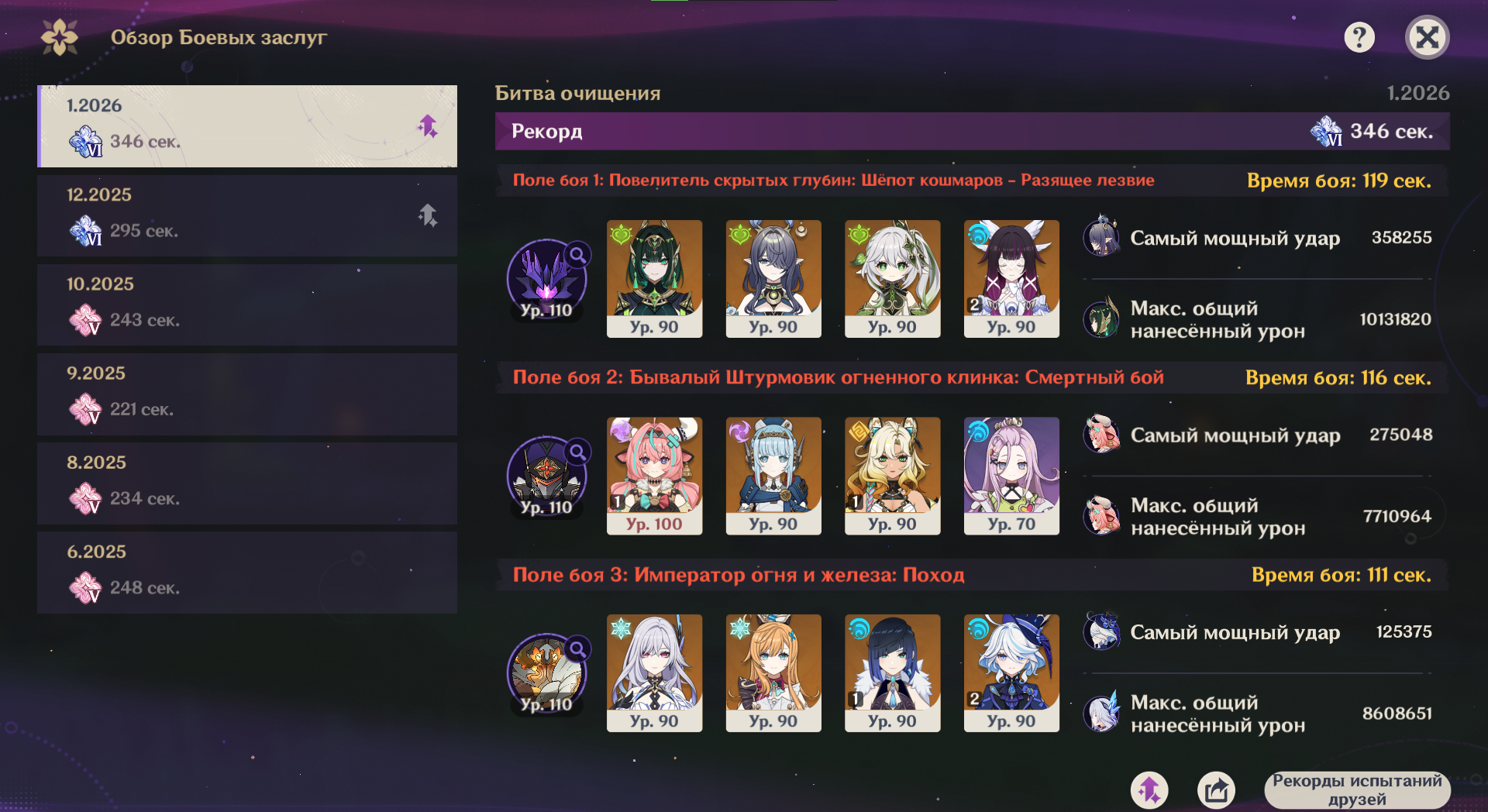Inspect the battlefield 2 boss magnifier icon
The width and height of the screenshot is (1488, 812).
578,452
